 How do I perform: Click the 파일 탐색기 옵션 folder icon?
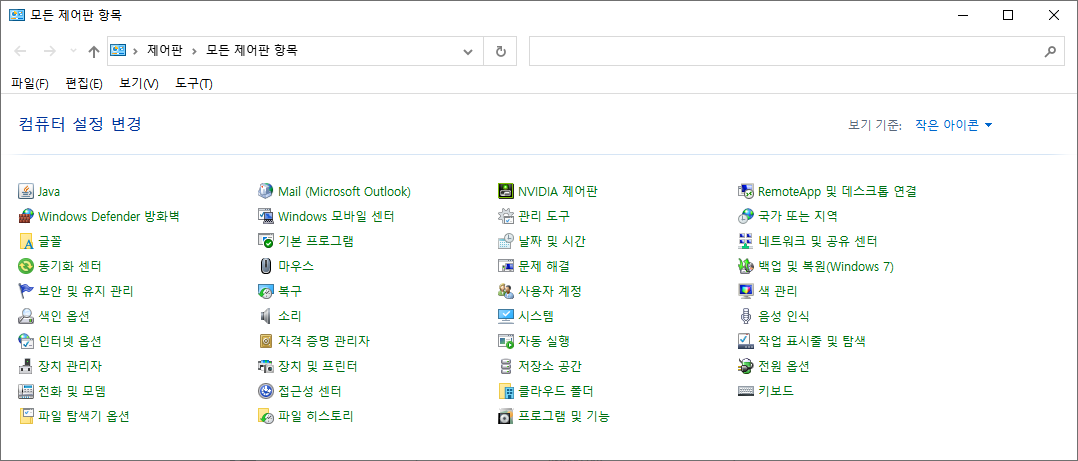(x=26, y=416)
